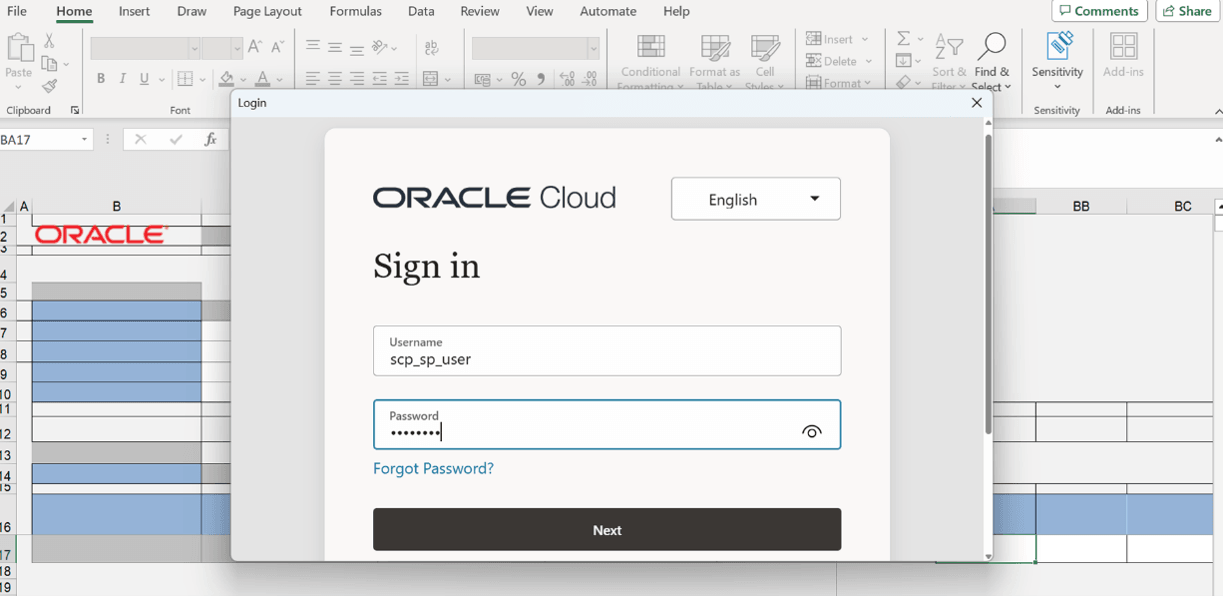Open the English language dropdown
The width and height of the screenshot is (1223, 596).
(x=755, y=199)
